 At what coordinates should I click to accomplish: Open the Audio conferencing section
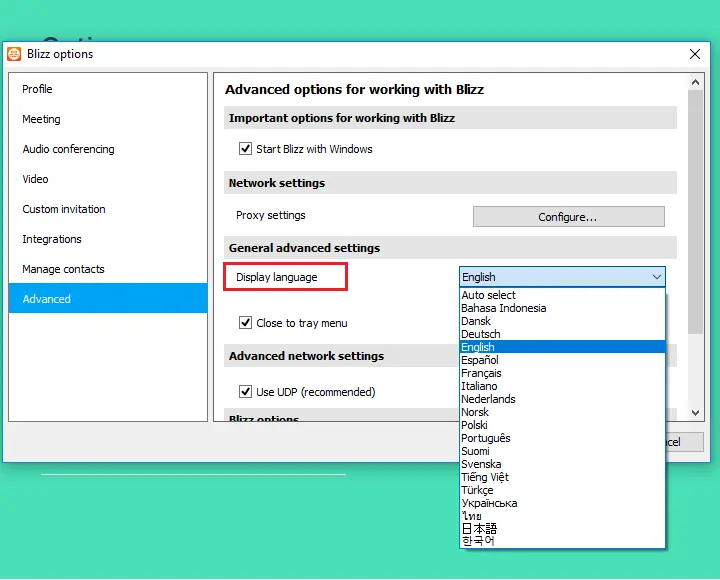pyautogui.click(x=108, y=149)
